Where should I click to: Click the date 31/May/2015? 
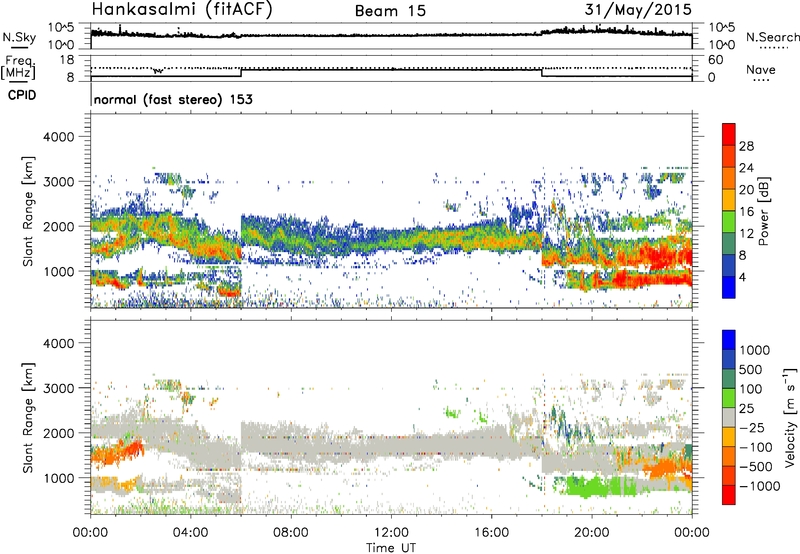[638, 10]
